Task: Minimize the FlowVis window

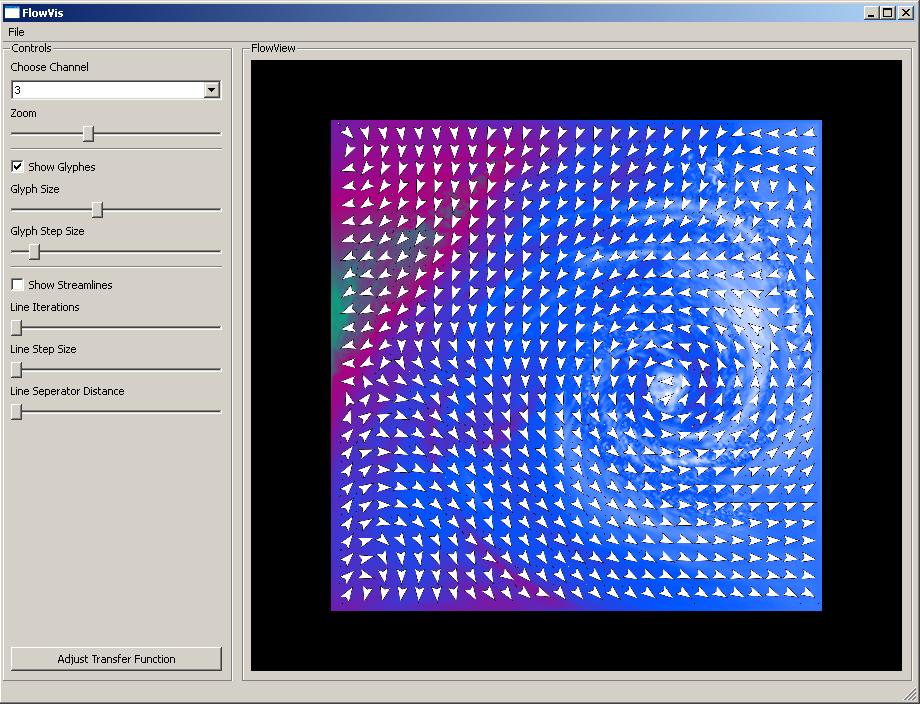Action: click(x=871, y=13)
